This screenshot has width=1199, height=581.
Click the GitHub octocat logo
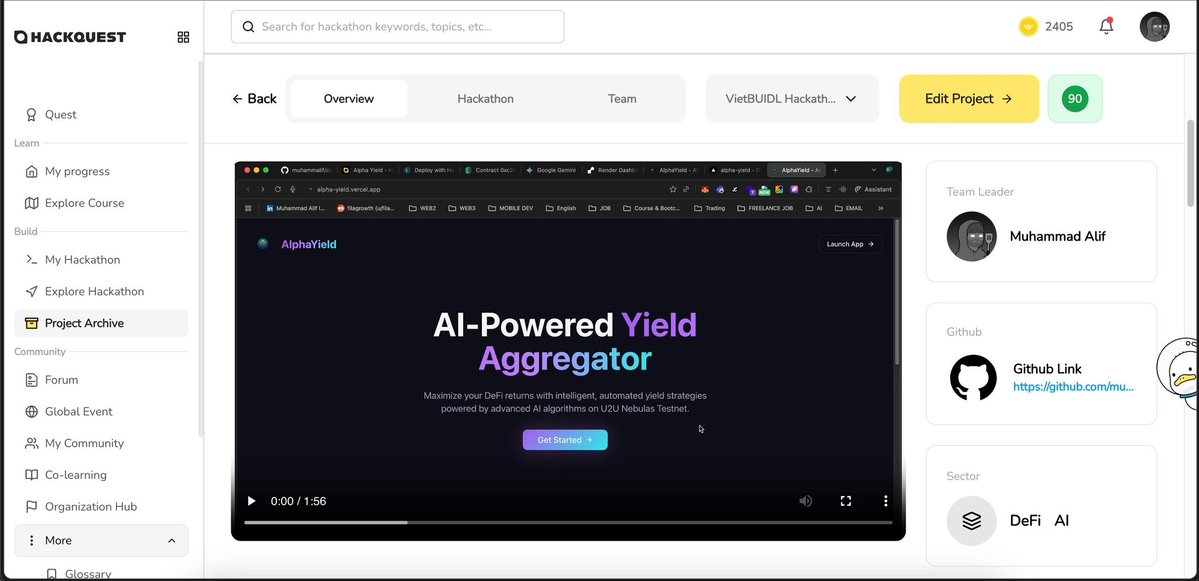click(x=973, y=378)
